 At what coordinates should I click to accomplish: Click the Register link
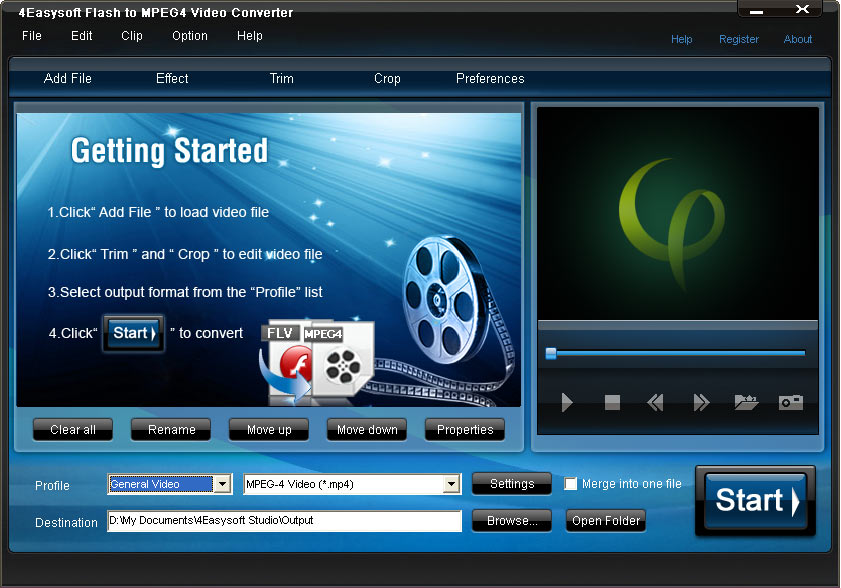[739, 39]
